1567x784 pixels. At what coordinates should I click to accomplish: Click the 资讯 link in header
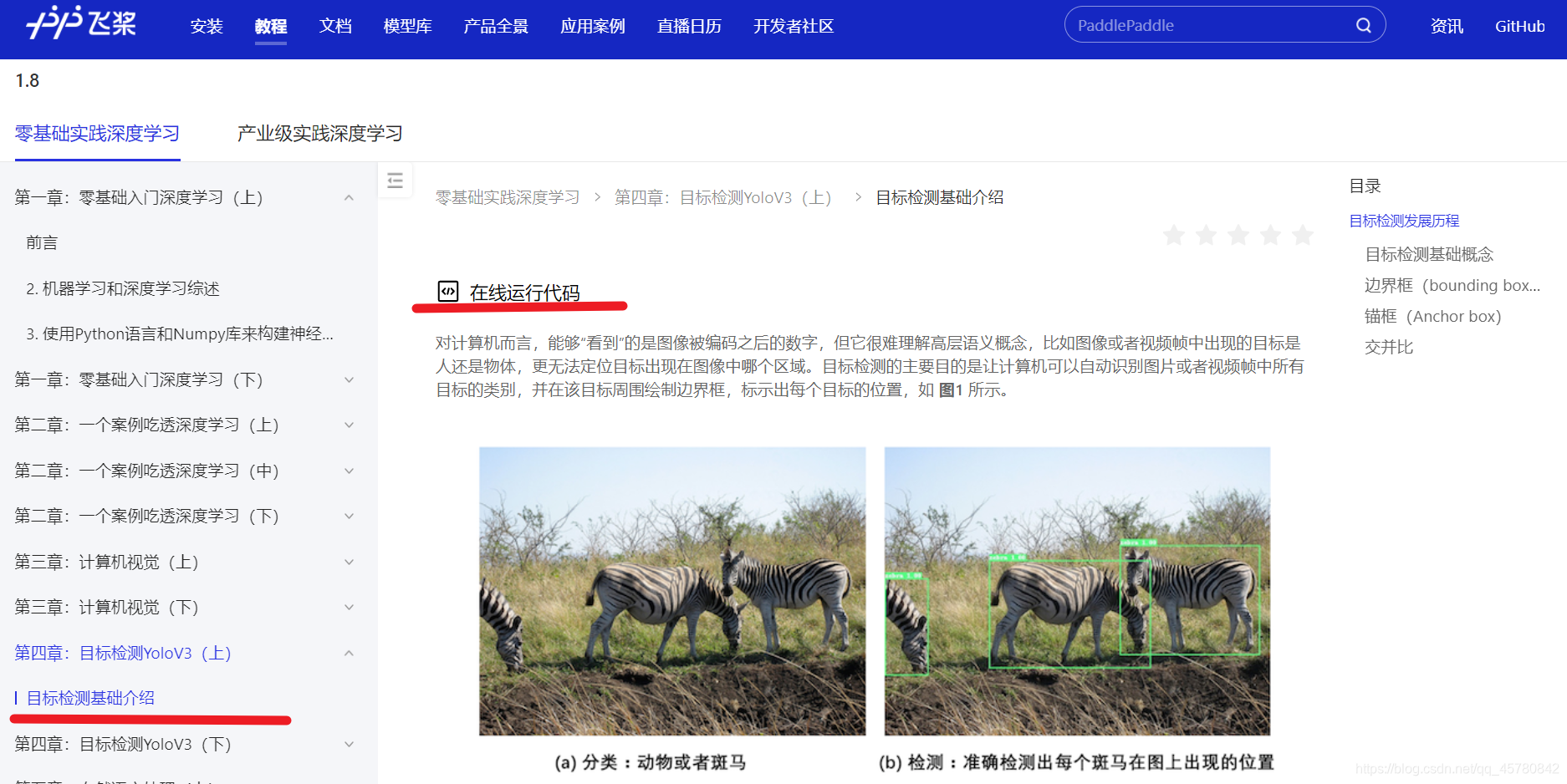(1447, 26)
